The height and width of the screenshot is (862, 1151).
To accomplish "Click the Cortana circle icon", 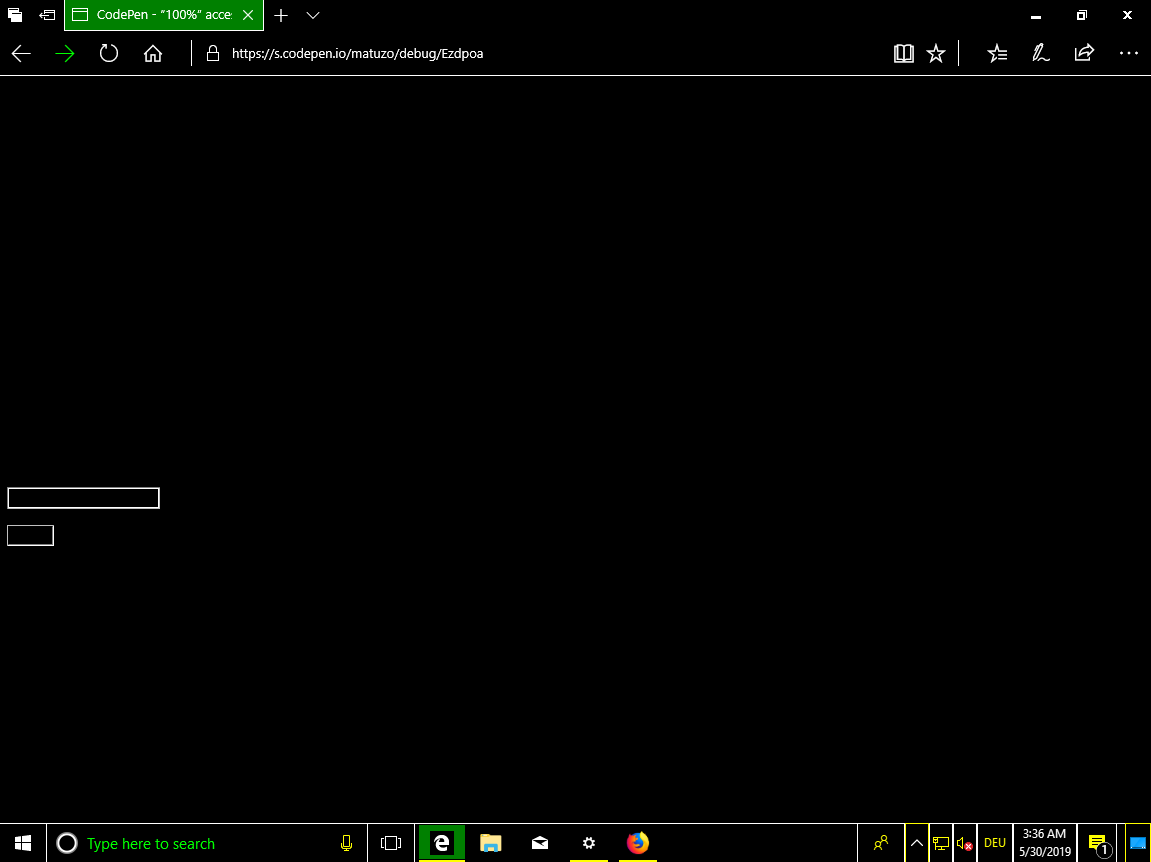I will pos(67,843).
